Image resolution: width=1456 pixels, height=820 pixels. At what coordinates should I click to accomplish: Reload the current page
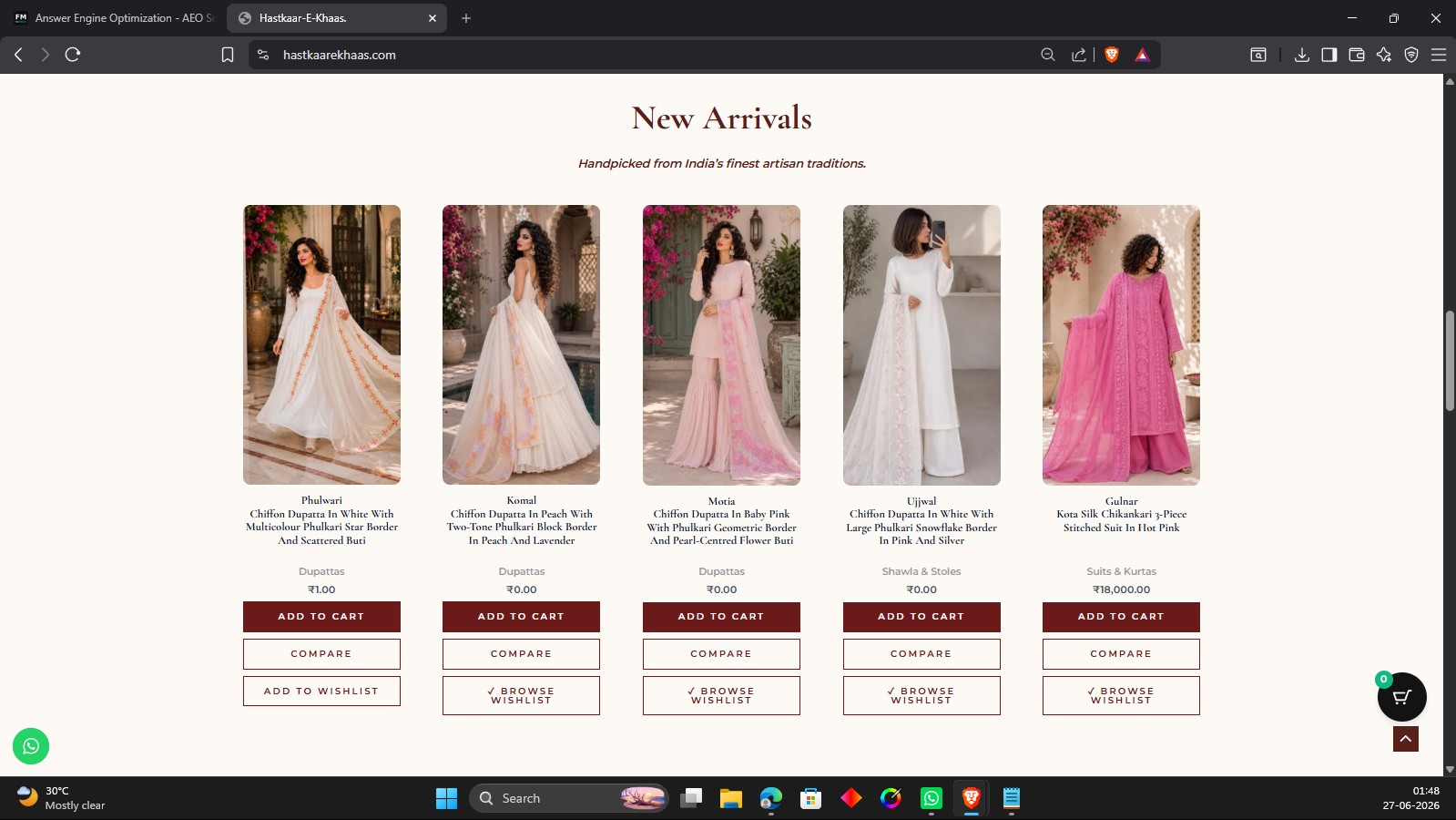click(x=73, y=55)
